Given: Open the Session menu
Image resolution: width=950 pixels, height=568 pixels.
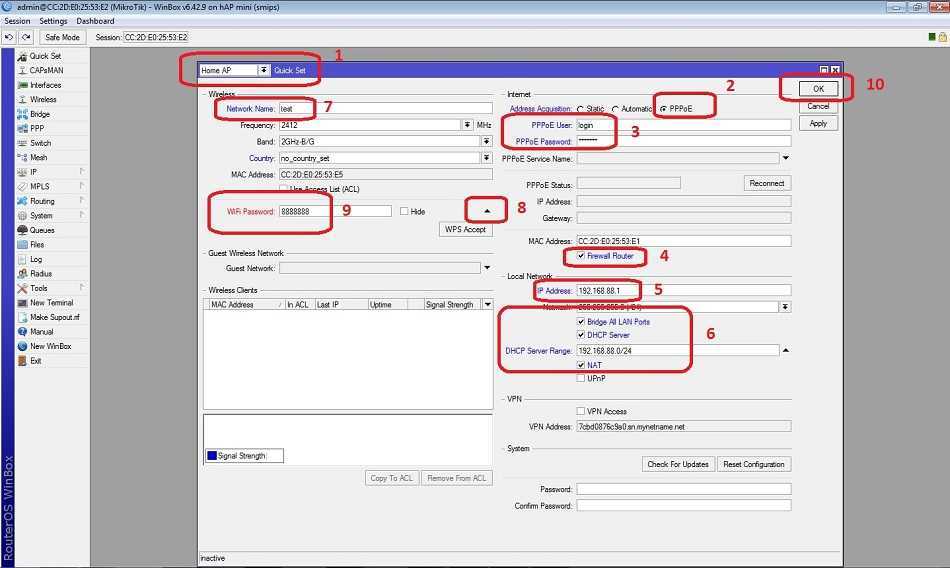Looking at the screenshot, I should coord(17,21).
